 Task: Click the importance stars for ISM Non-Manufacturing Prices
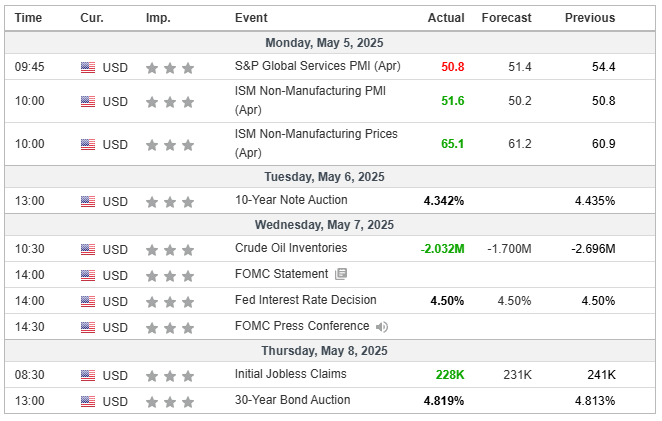[x=170, y=145]
